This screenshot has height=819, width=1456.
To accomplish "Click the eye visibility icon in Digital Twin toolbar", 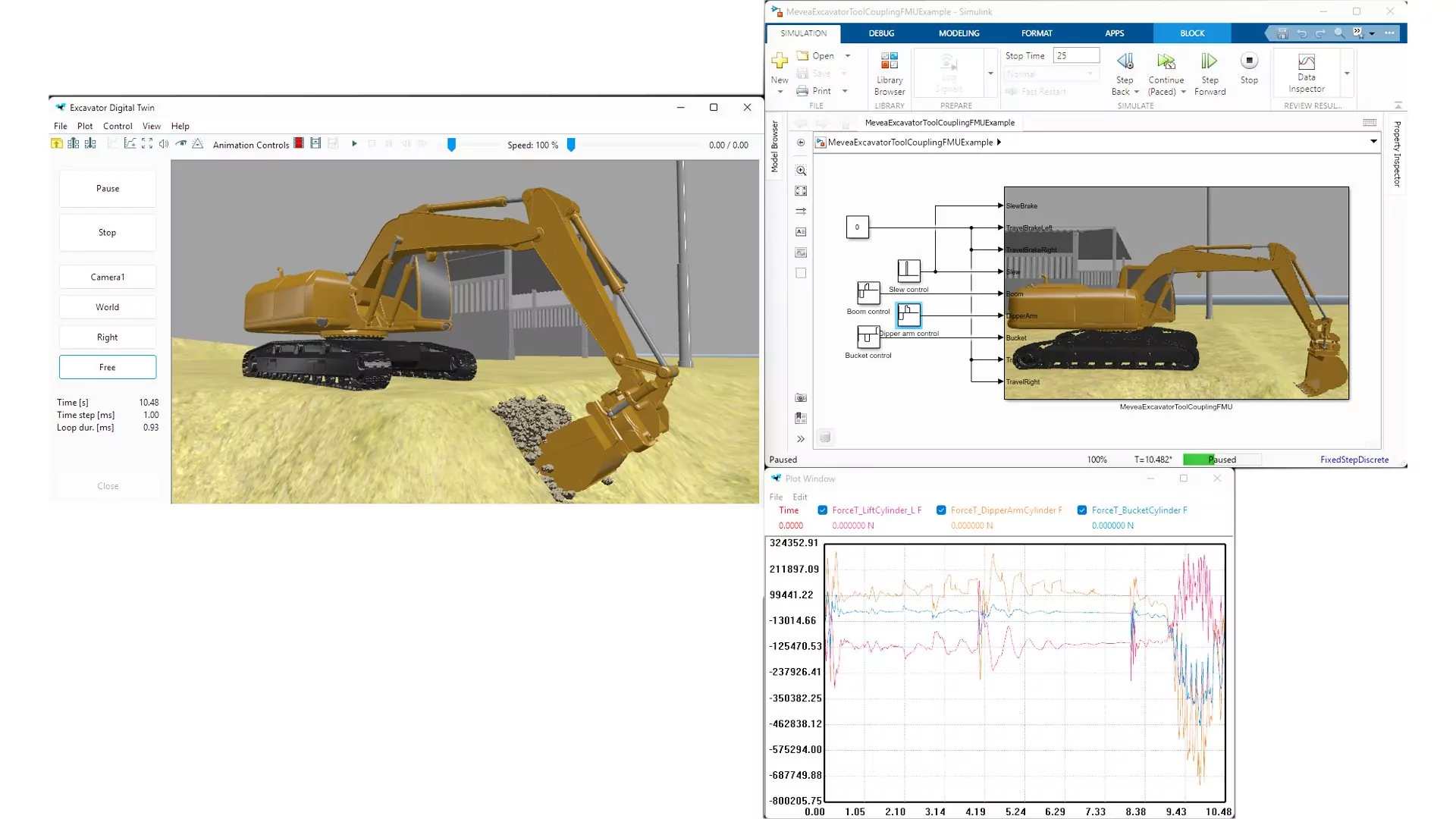I will [x=181, y=143].
